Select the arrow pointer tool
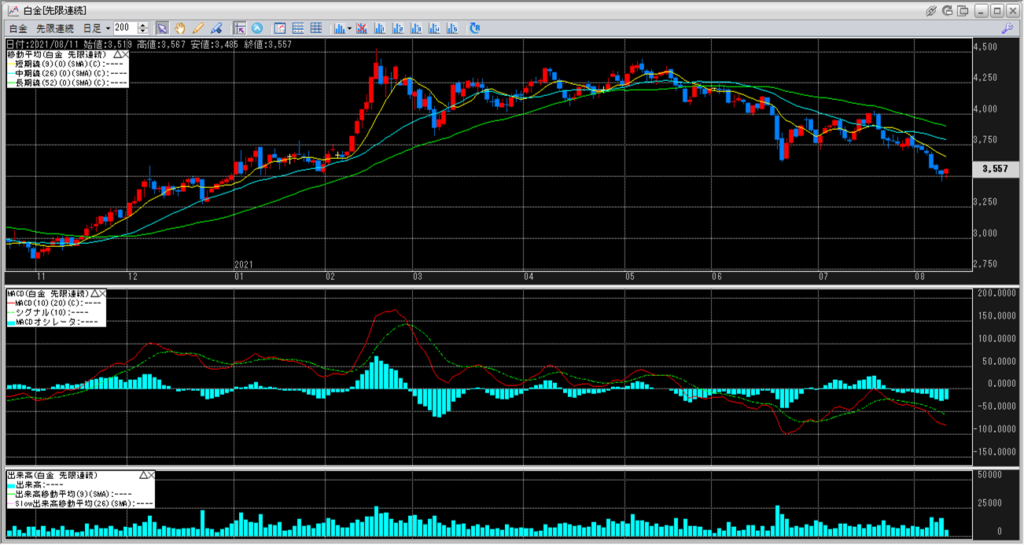1024x545 pixels. [162, 28]
